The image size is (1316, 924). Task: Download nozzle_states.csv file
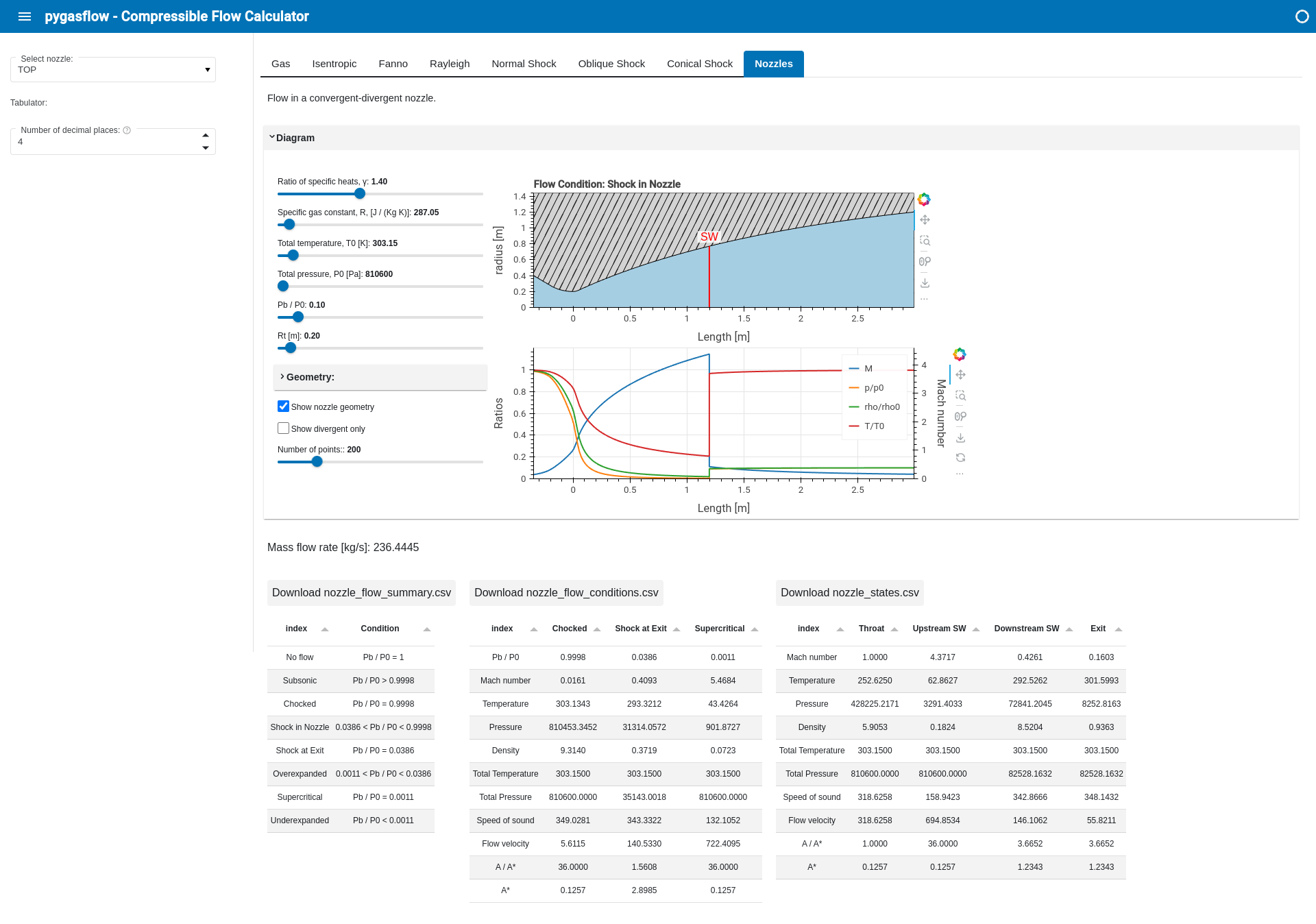click(849, 593)
